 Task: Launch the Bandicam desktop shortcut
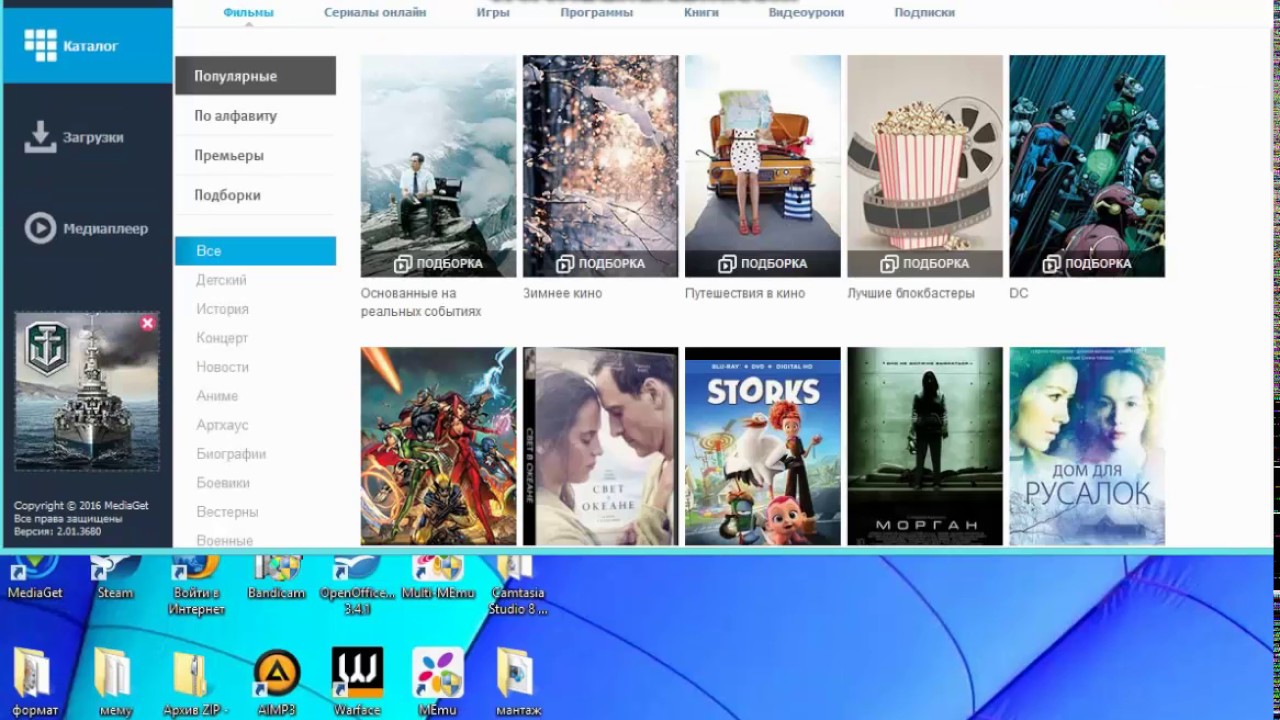tap(276, 577)
